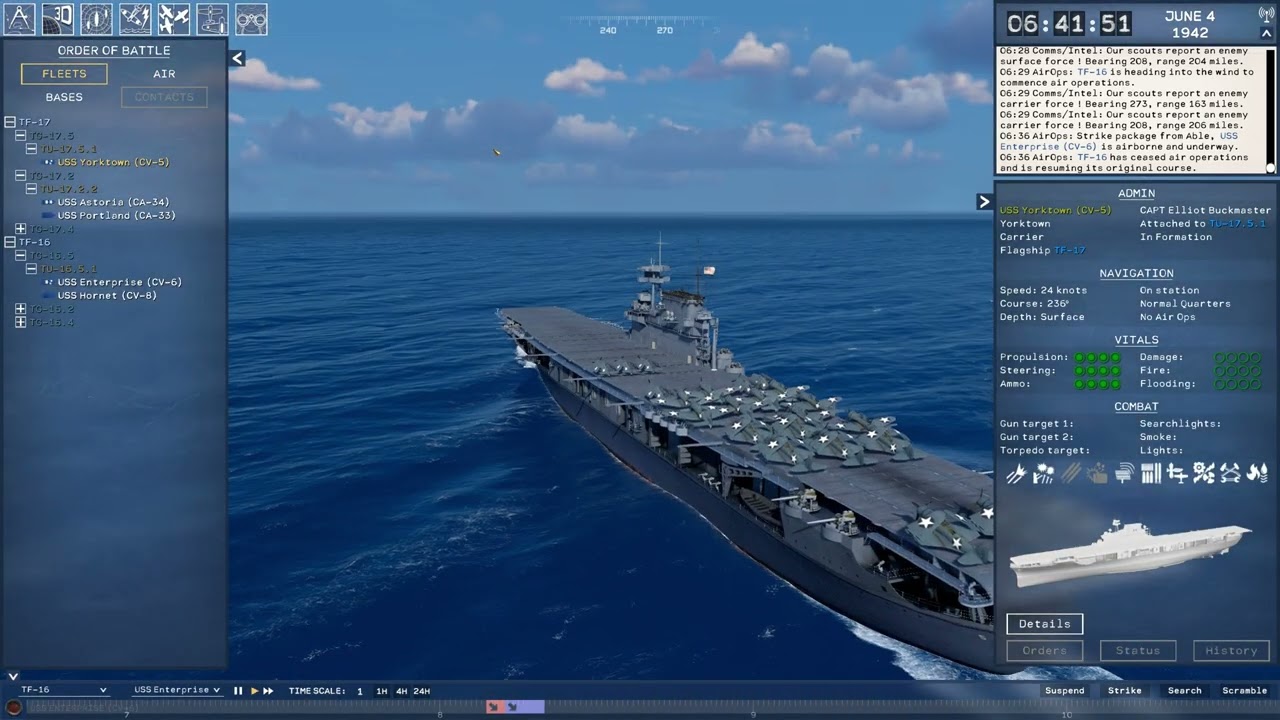Click the white ship model thumbnail
This screenshot has width=1280, height=720.
tap(1130, 551)
